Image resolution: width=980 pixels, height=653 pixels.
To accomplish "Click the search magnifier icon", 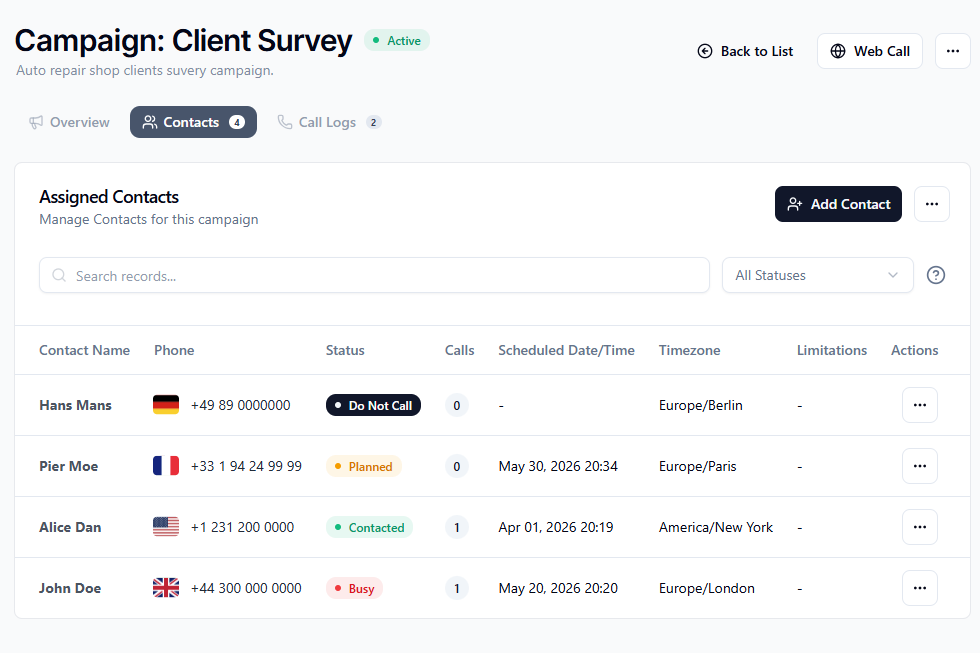I will (59, 276).
